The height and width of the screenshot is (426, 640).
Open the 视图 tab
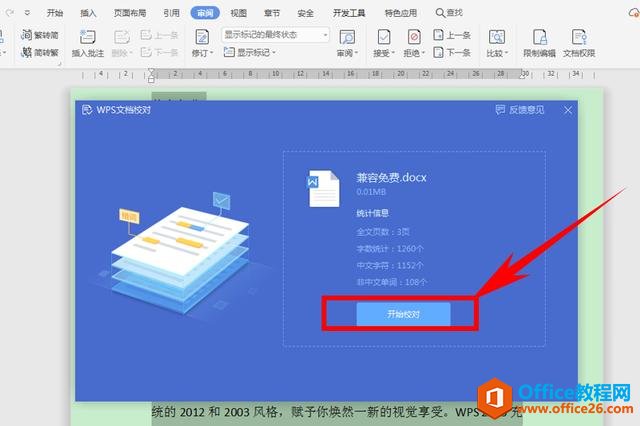pos(238,13)
